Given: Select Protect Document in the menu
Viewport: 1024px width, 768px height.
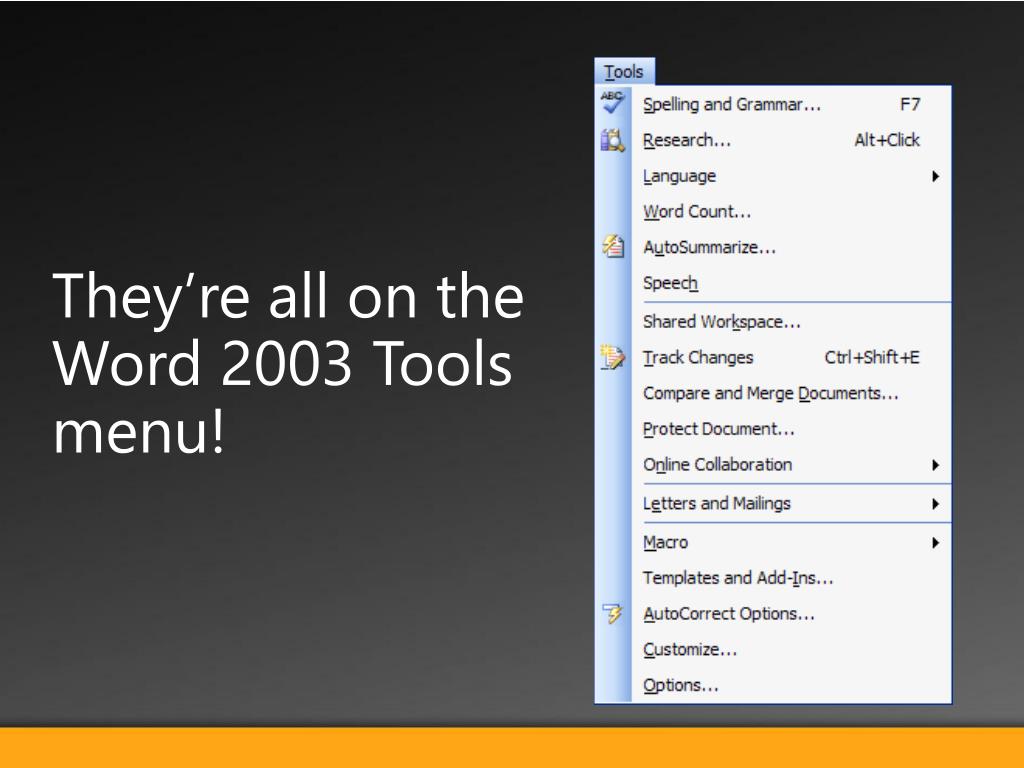Looking at the screenshot, I should coord(792,429).
